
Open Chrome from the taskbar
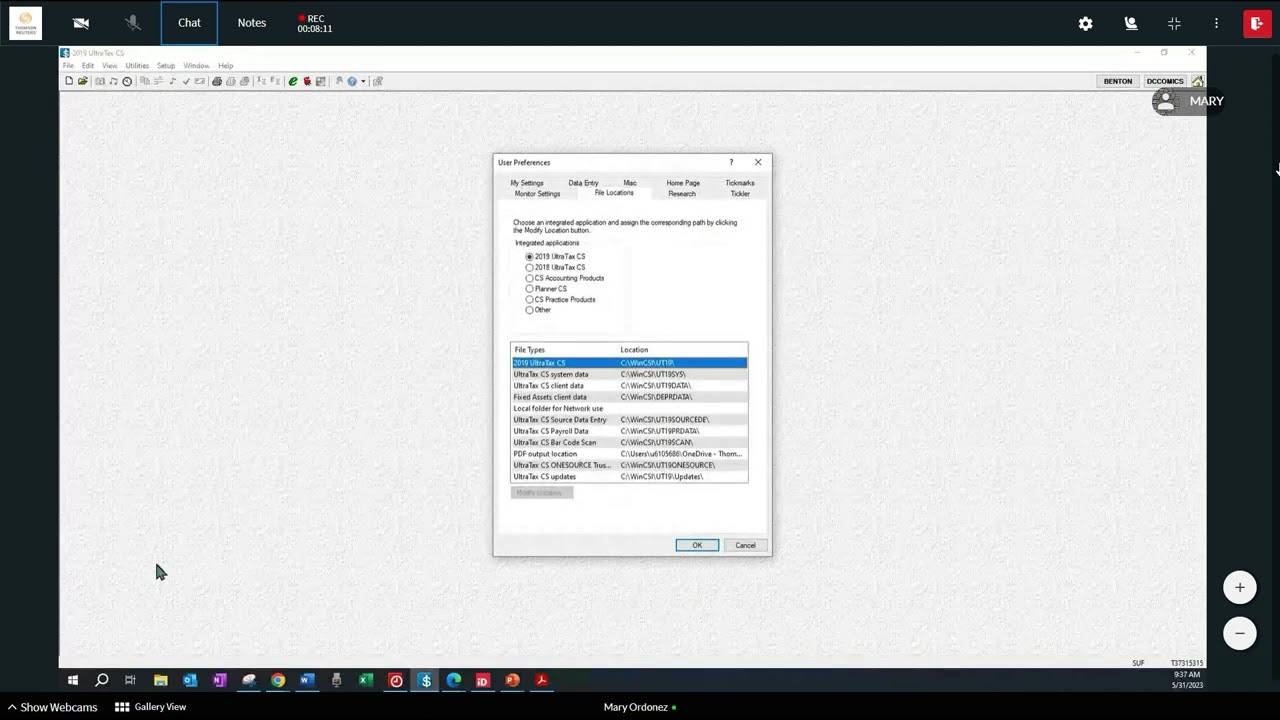point(278,680)
